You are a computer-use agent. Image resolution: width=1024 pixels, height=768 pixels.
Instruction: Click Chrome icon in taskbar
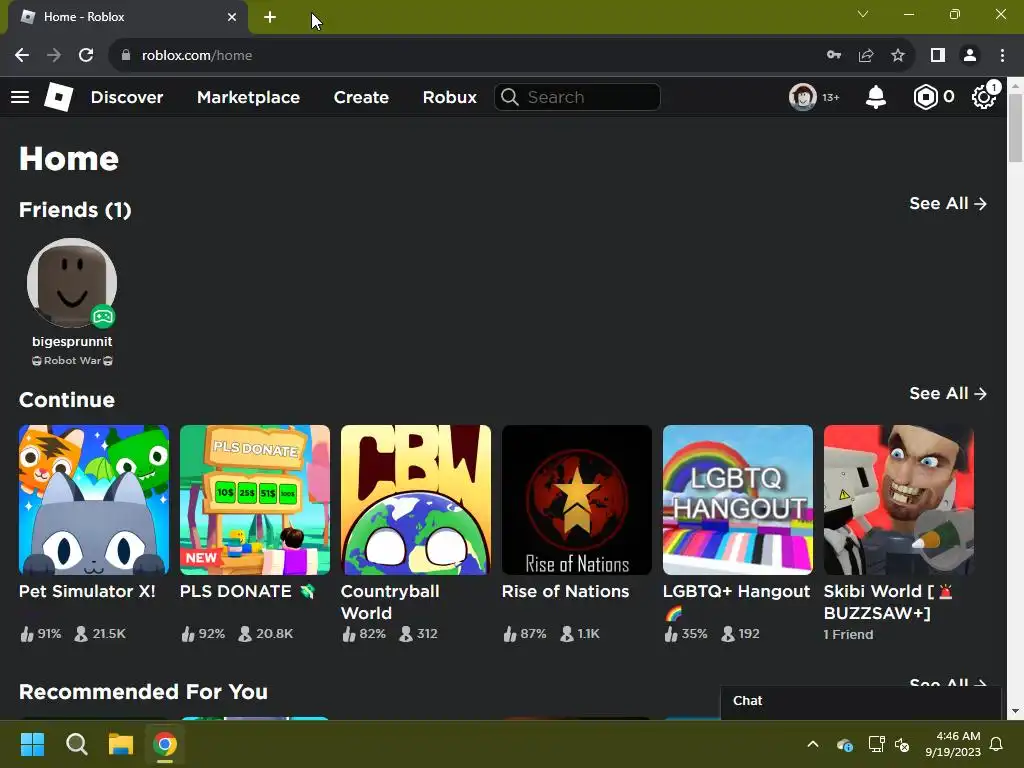[x=165, y=744]
